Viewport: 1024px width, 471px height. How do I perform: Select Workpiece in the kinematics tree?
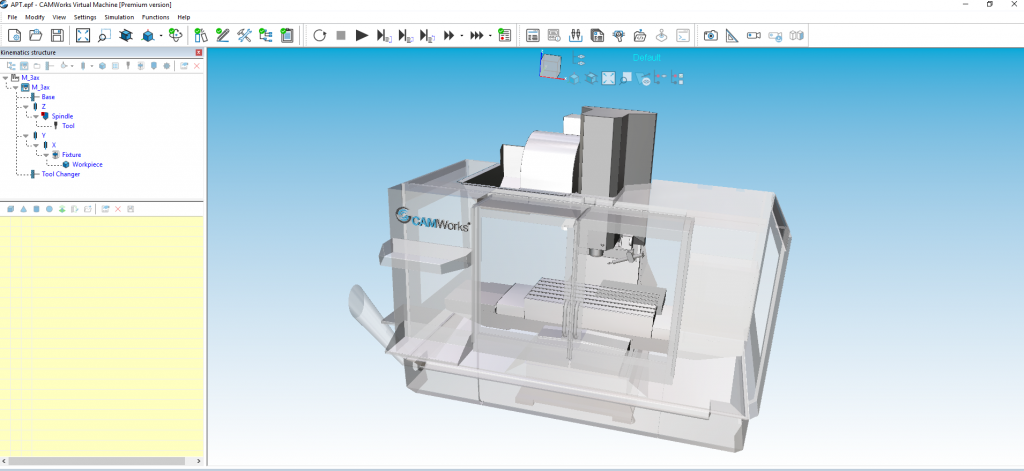(x=87, y=164)
